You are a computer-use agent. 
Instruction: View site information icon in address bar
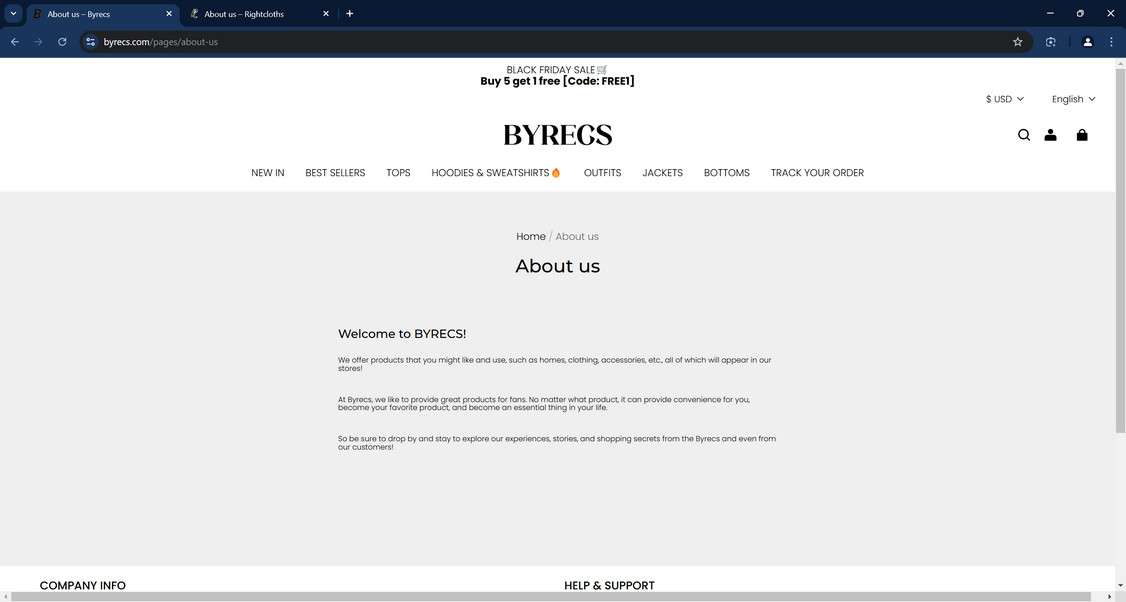pyautogui.click(x=90, y=42)
